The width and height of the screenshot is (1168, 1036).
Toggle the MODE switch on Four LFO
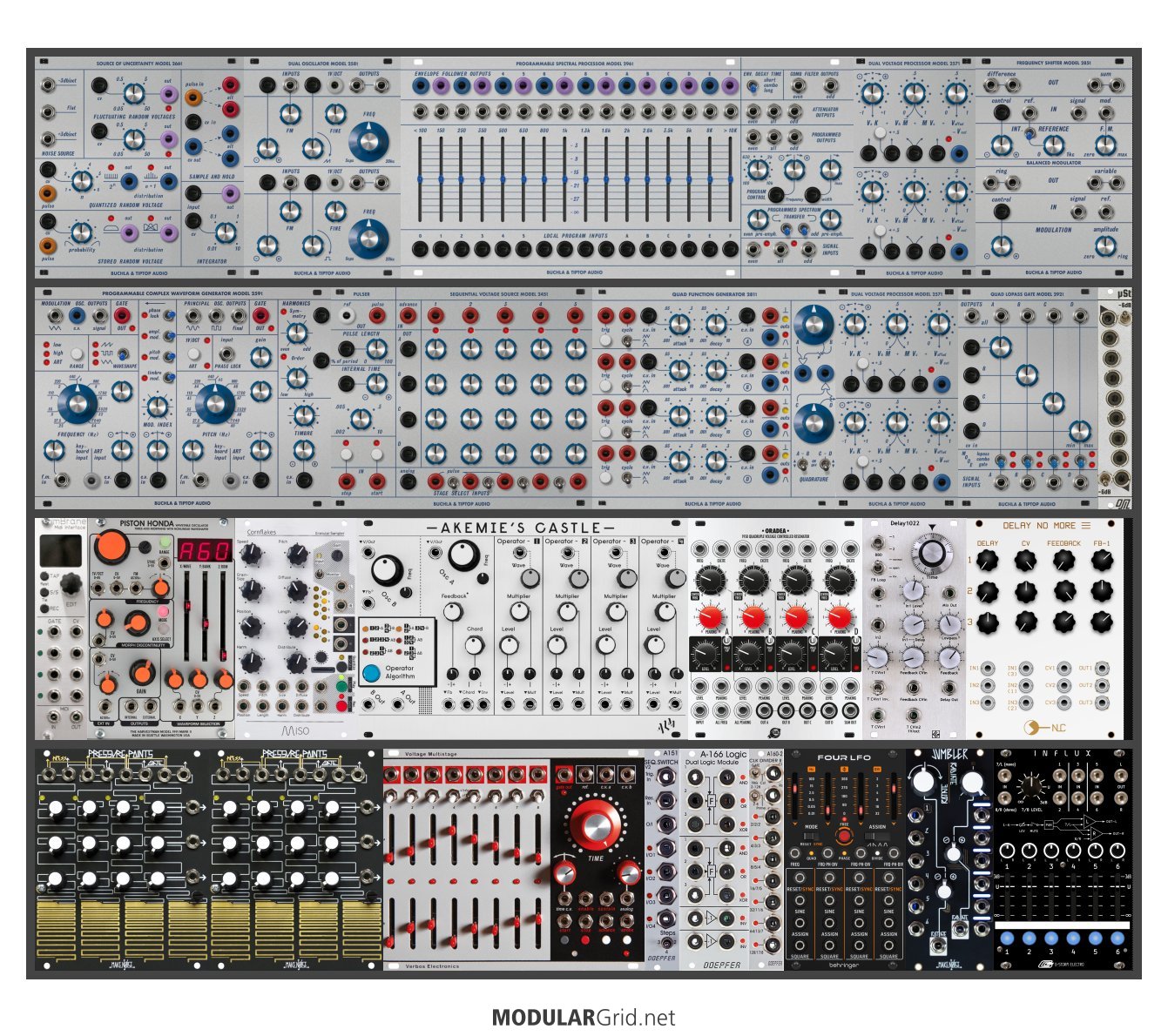813,836
